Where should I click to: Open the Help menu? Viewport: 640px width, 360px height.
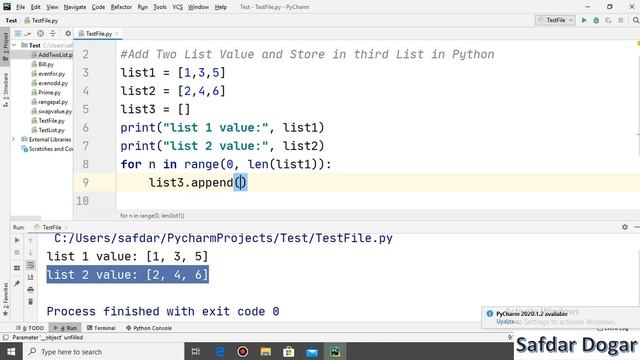point(220,7)
